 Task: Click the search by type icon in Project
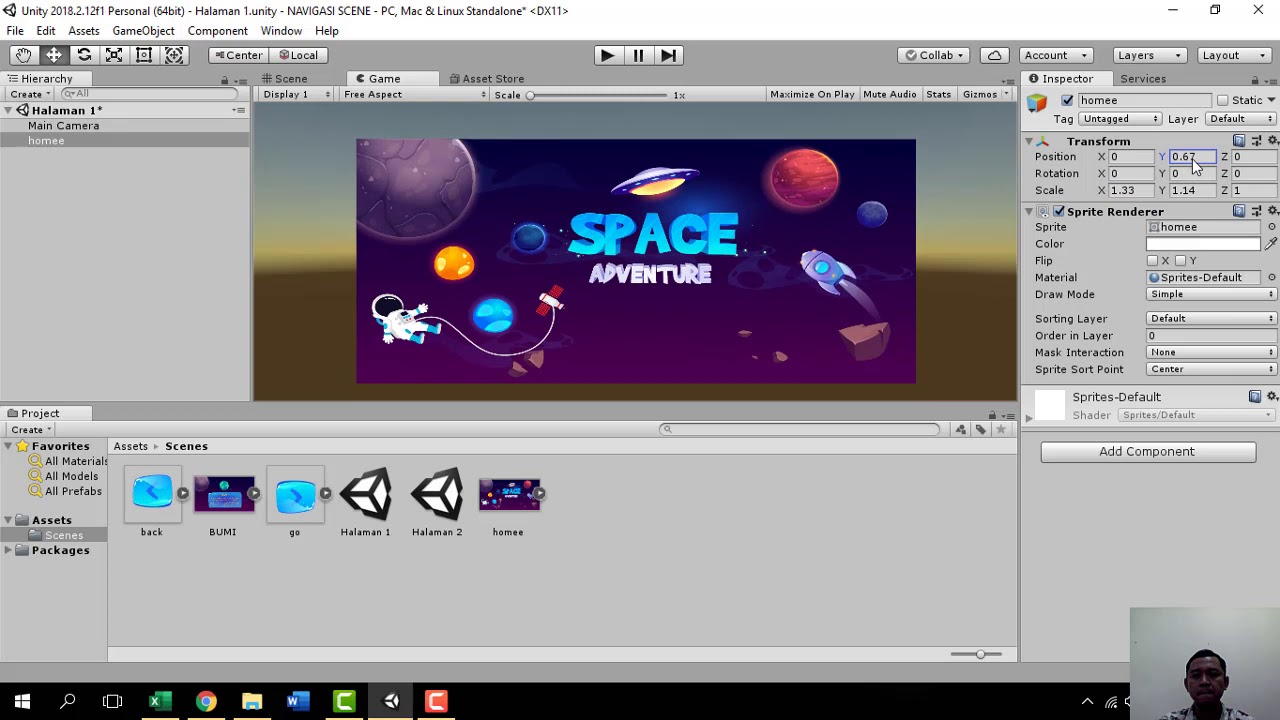(961, 429)
